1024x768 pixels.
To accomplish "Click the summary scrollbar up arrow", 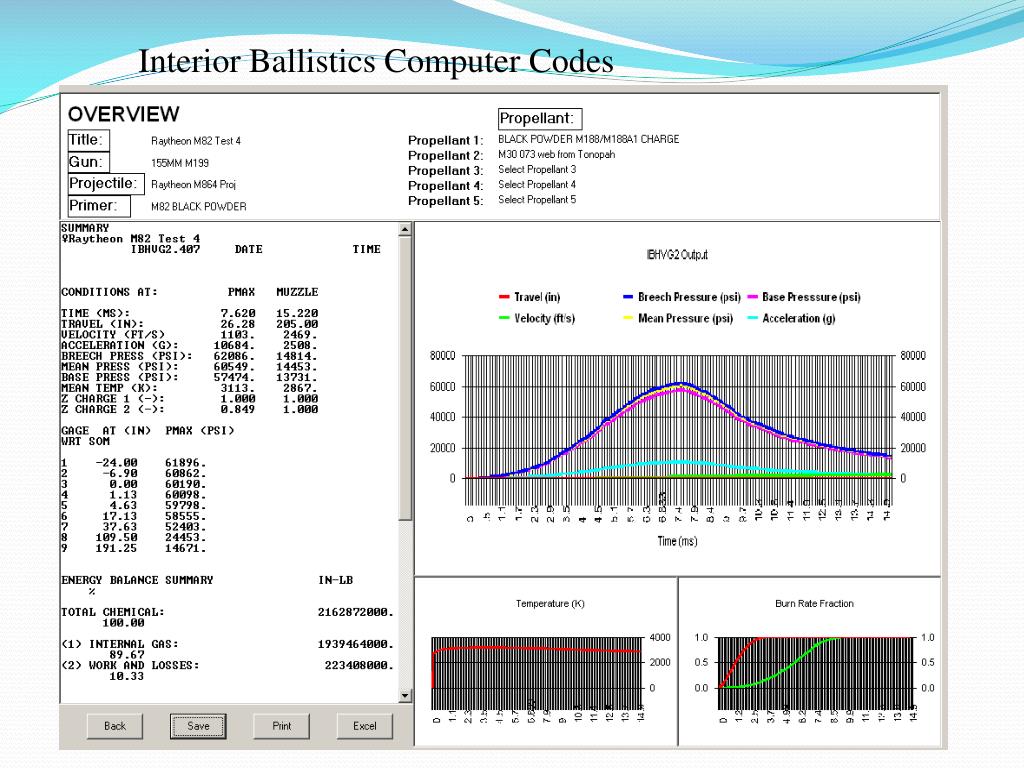I will [405, 229].
